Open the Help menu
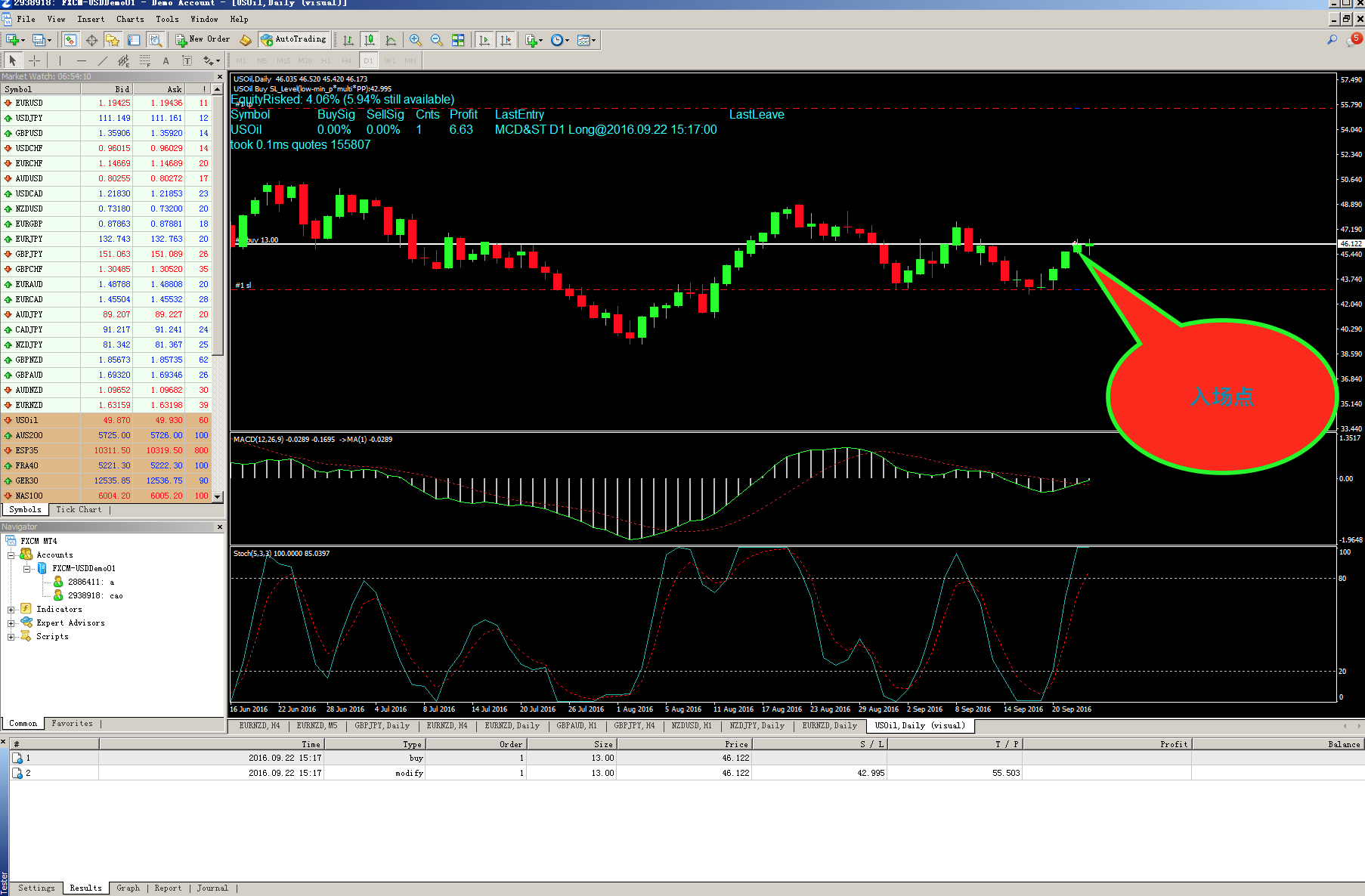 [x=239, y=19]
